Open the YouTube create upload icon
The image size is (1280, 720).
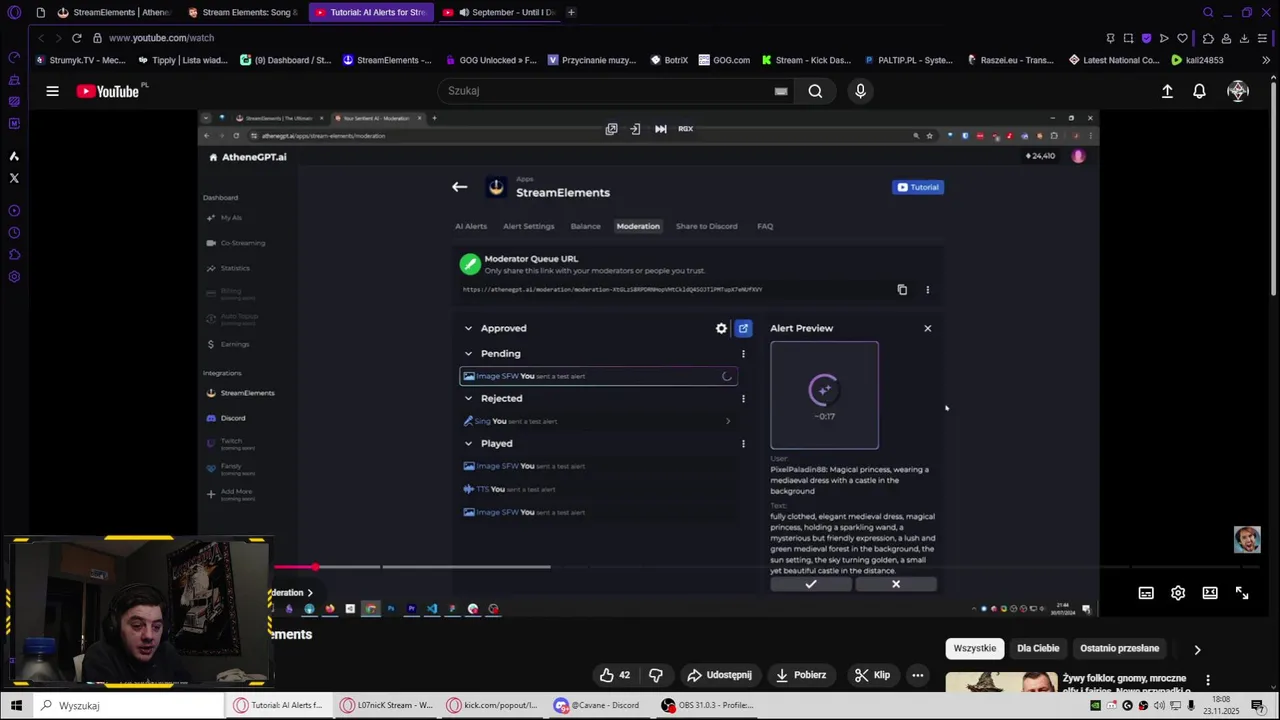pyautogui.click(x=1167, y=91)
